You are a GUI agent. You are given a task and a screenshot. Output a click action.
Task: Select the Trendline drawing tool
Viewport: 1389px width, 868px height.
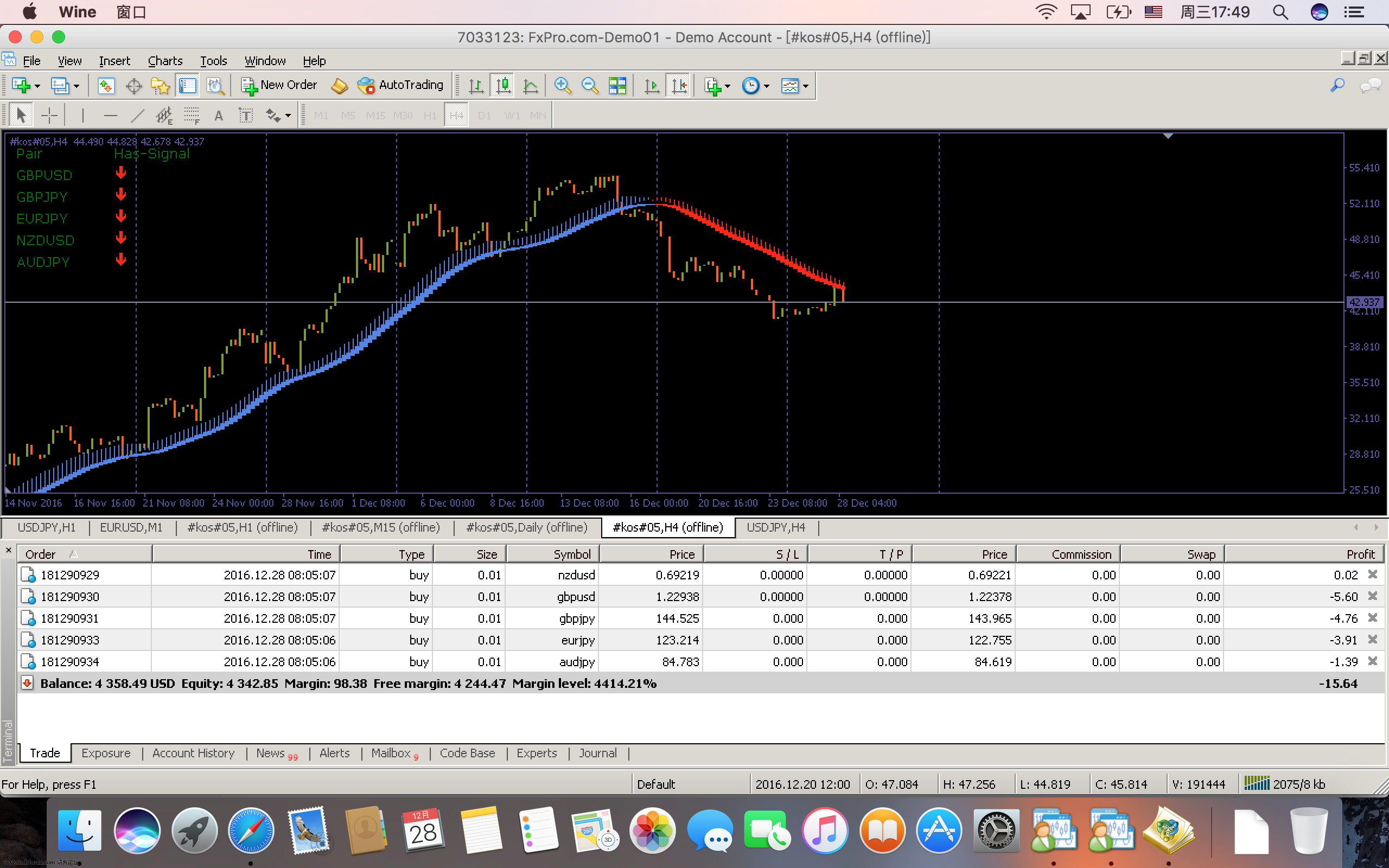(x=137, y=116)
